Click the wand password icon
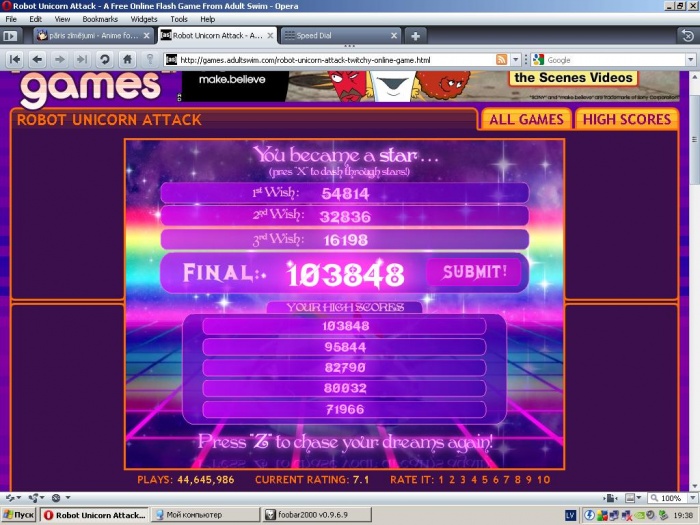700x525 pixels. [150, 59]
